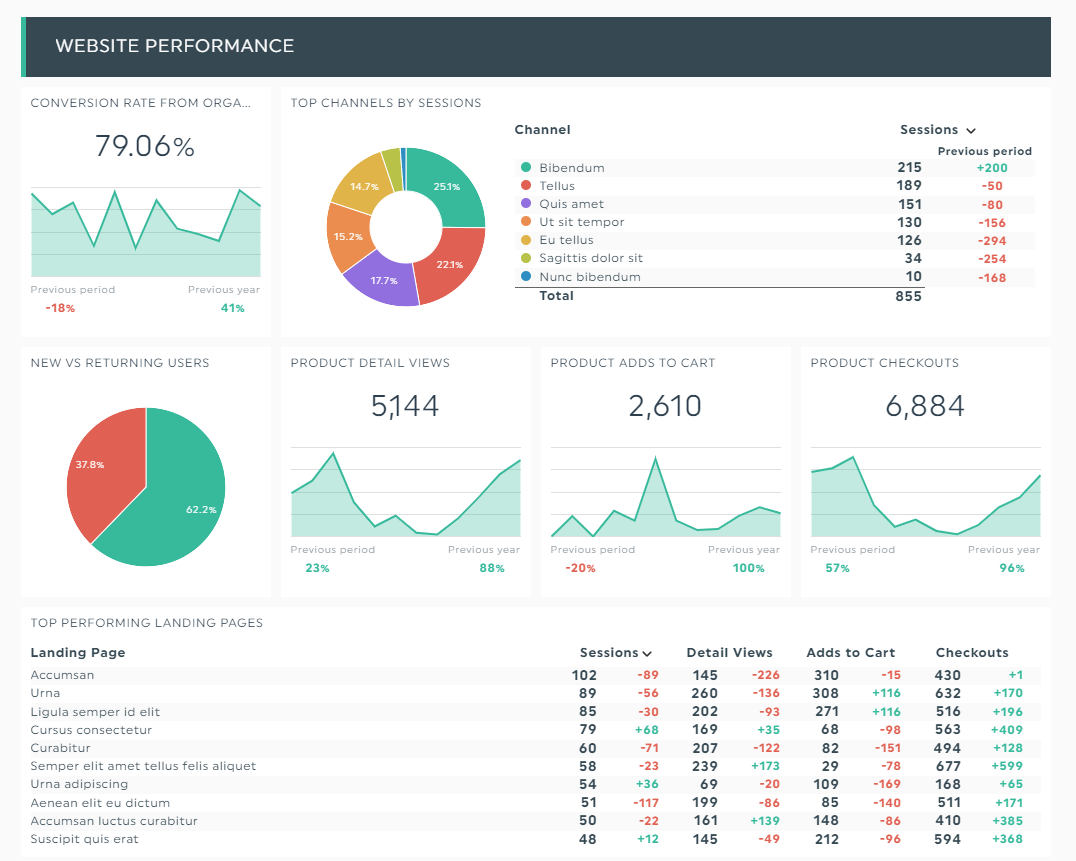The height and width of the screenshot is (861, 1076).
Task: Click the Suscipit quis erat row
Action: coord(535,839)
